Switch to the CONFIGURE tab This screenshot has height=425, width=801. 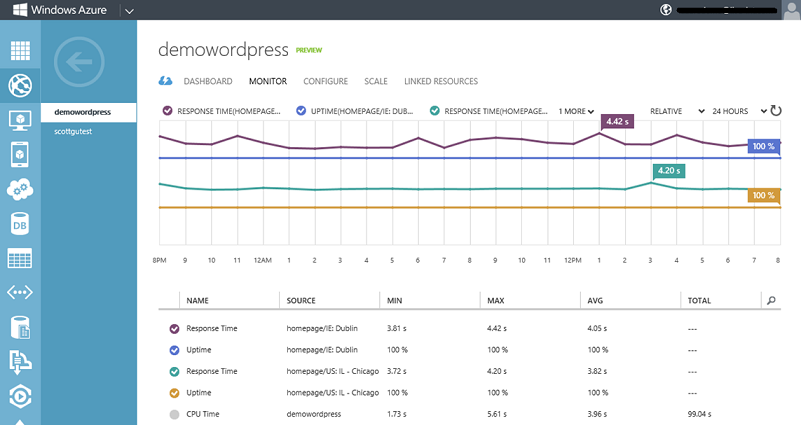coord(325,81)
